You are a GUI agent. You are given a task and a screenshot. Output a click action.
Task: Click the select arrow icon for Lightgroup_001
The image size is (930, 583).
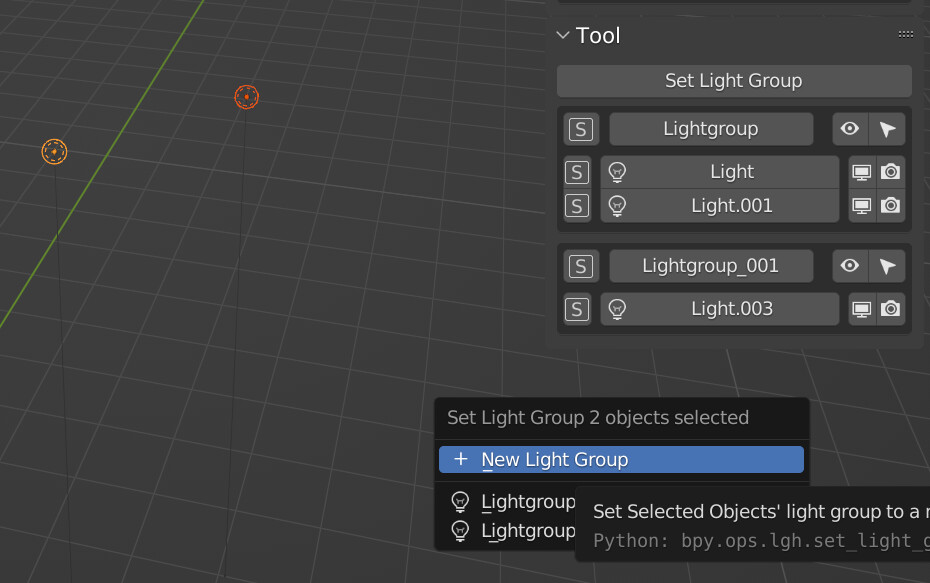coord(888,266)
